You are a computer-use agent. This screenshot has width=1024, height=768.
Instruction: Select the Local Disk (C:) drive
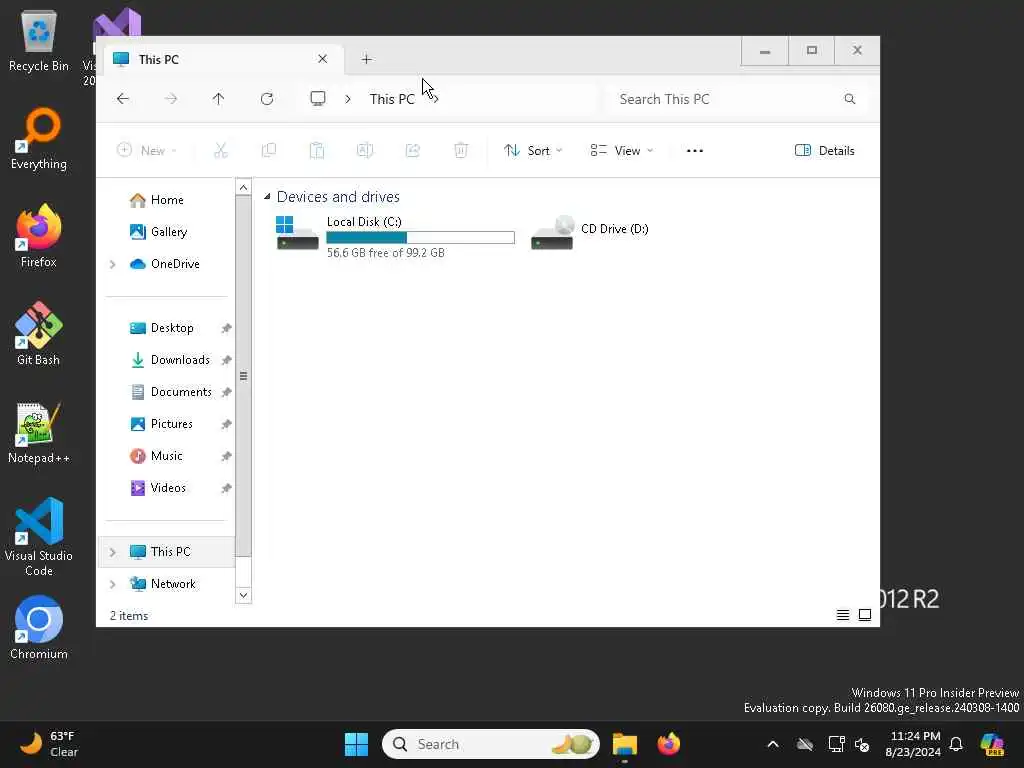click(395, 236)
